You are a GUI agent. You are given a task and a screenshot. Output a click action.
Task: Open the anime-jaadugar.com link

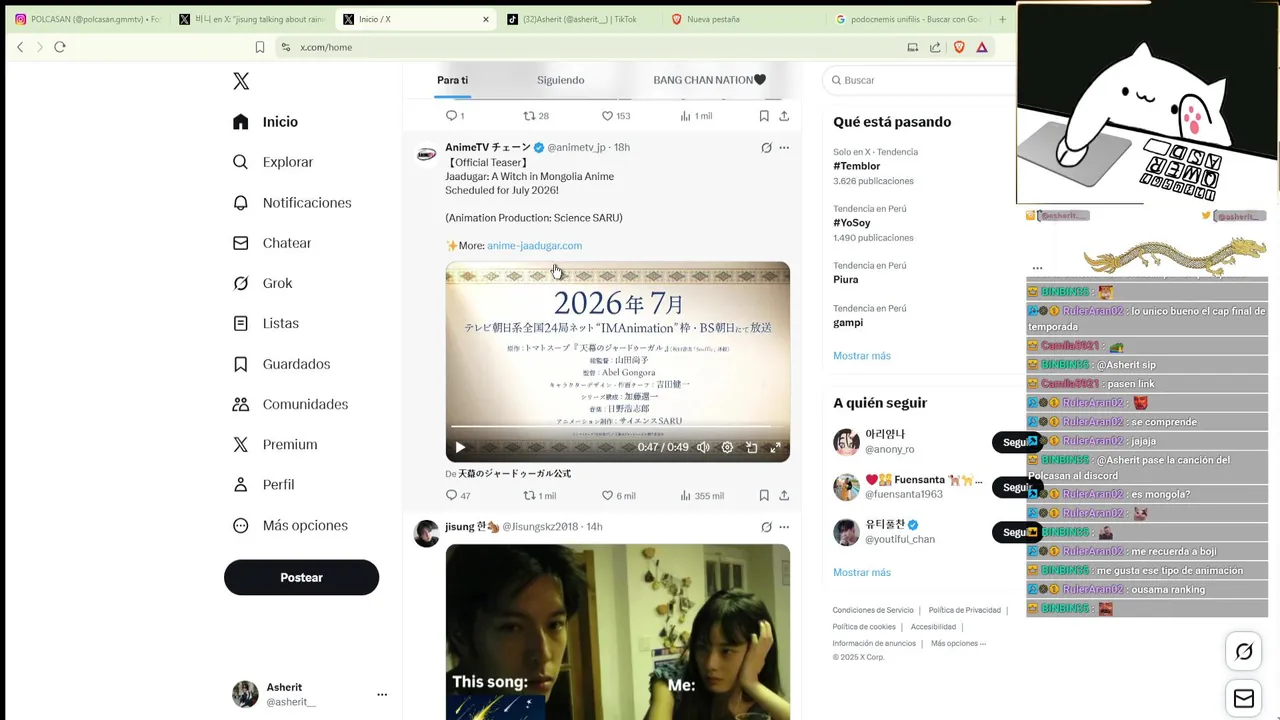[534, 245]
